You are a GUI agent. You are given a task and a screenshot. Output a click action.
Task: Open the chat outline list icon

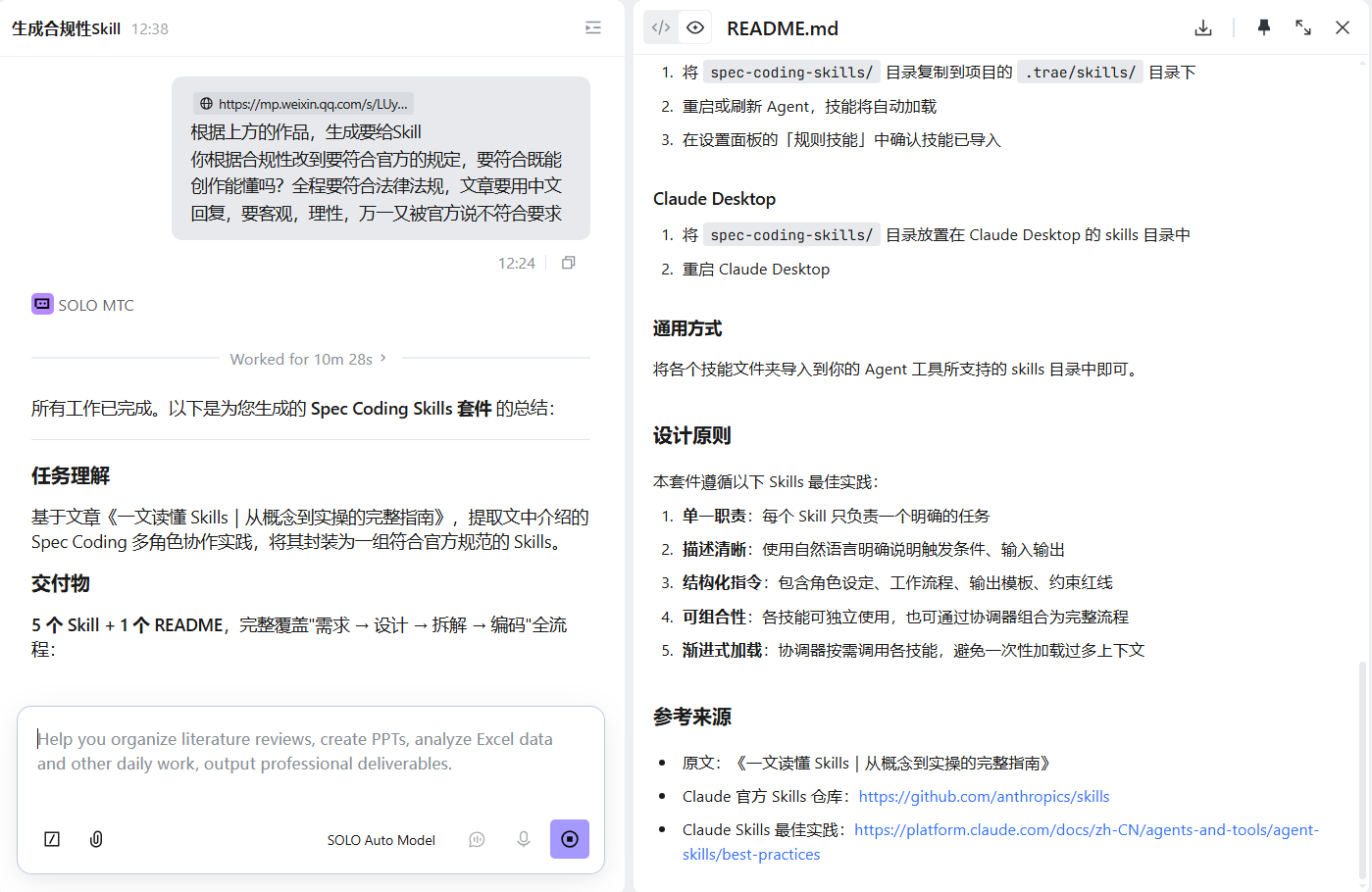pos(593,27)
